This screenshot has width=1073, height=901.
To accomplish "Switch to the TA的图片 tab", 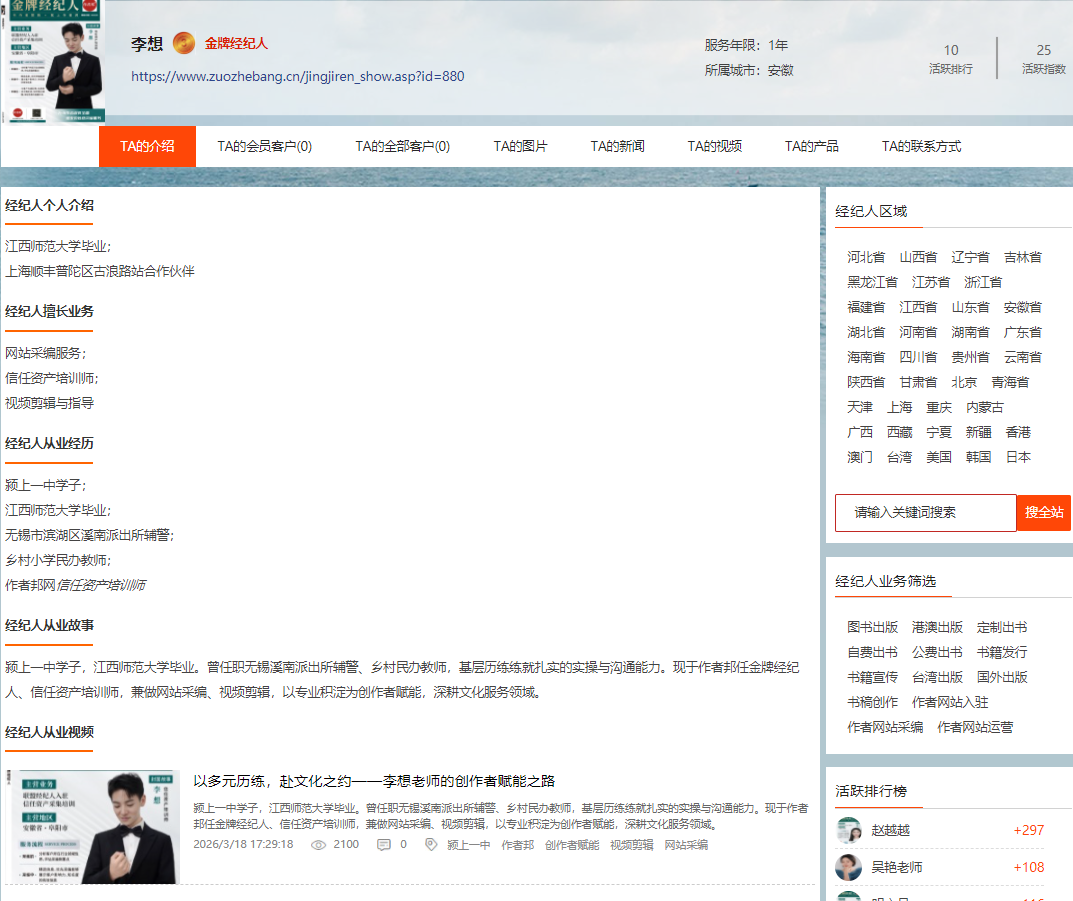I will [520, 146].
